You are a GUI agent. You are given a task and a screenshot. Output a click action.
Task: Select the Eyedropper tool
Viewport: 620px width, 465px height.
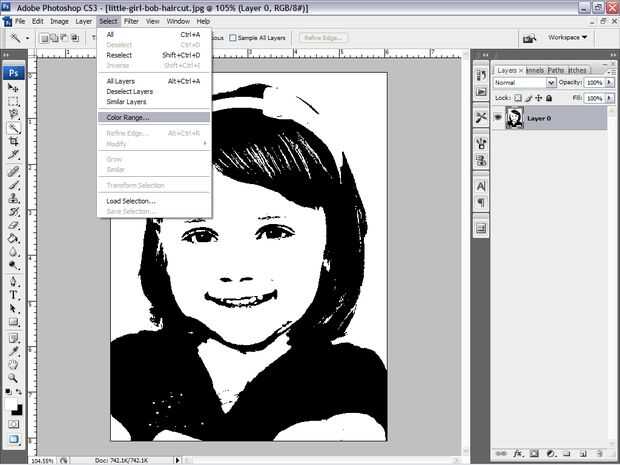(x=13, y=351)
